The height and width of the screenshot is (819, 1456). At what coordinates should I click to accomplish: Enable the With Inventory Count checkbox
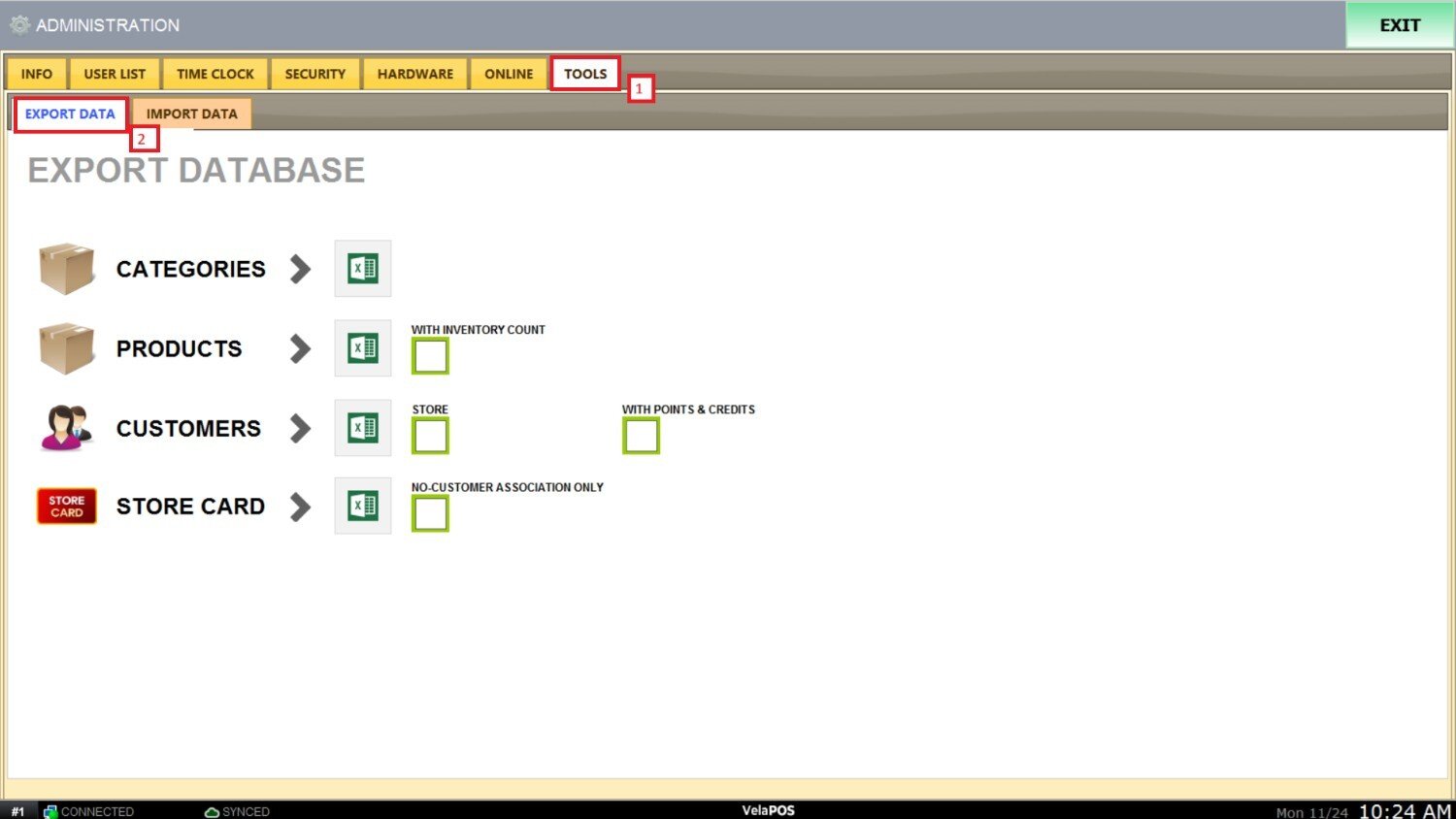(430, 356)
